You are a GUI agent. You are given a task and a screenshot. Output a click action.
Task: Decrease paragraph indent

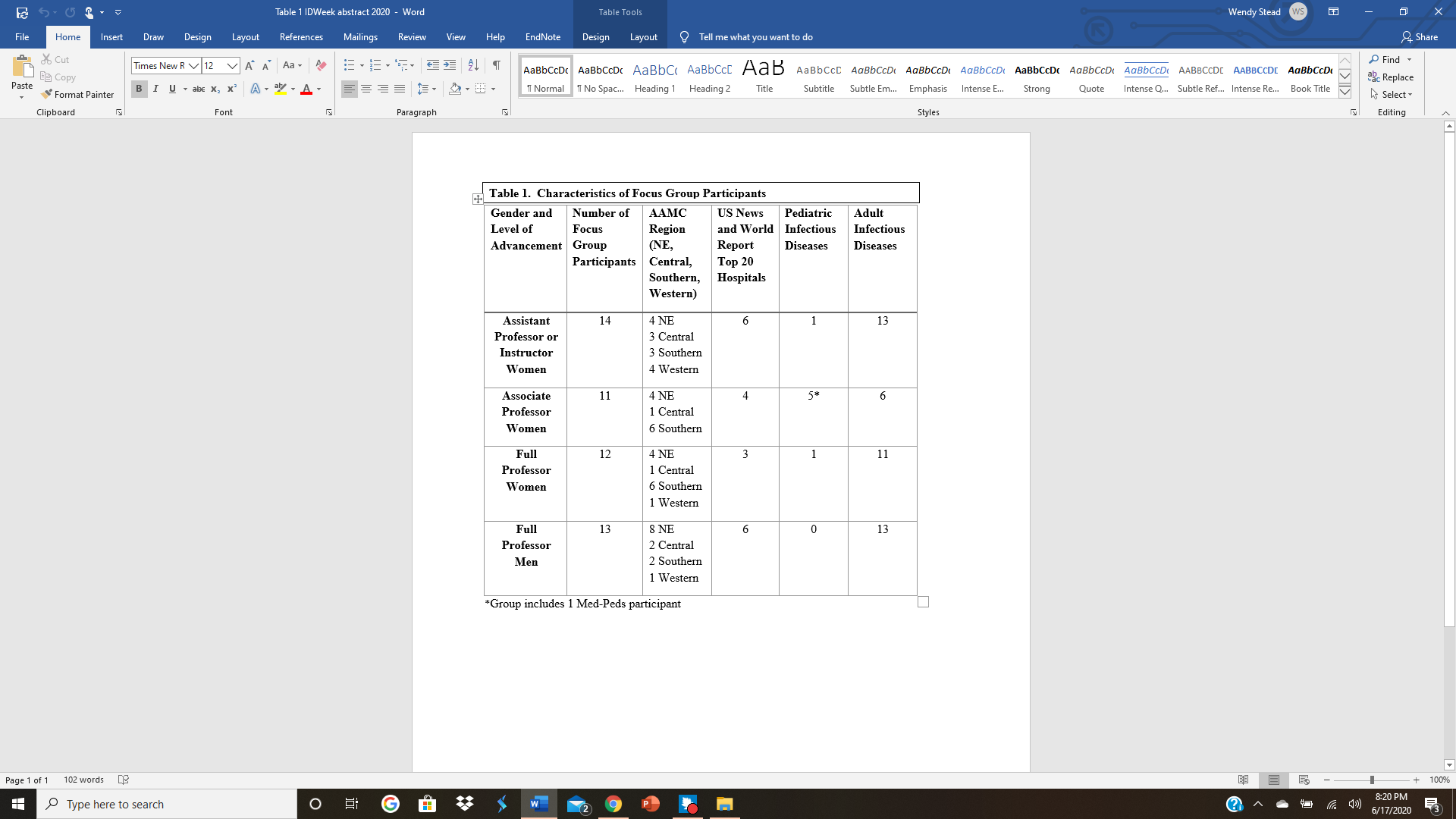coord(433,66)
